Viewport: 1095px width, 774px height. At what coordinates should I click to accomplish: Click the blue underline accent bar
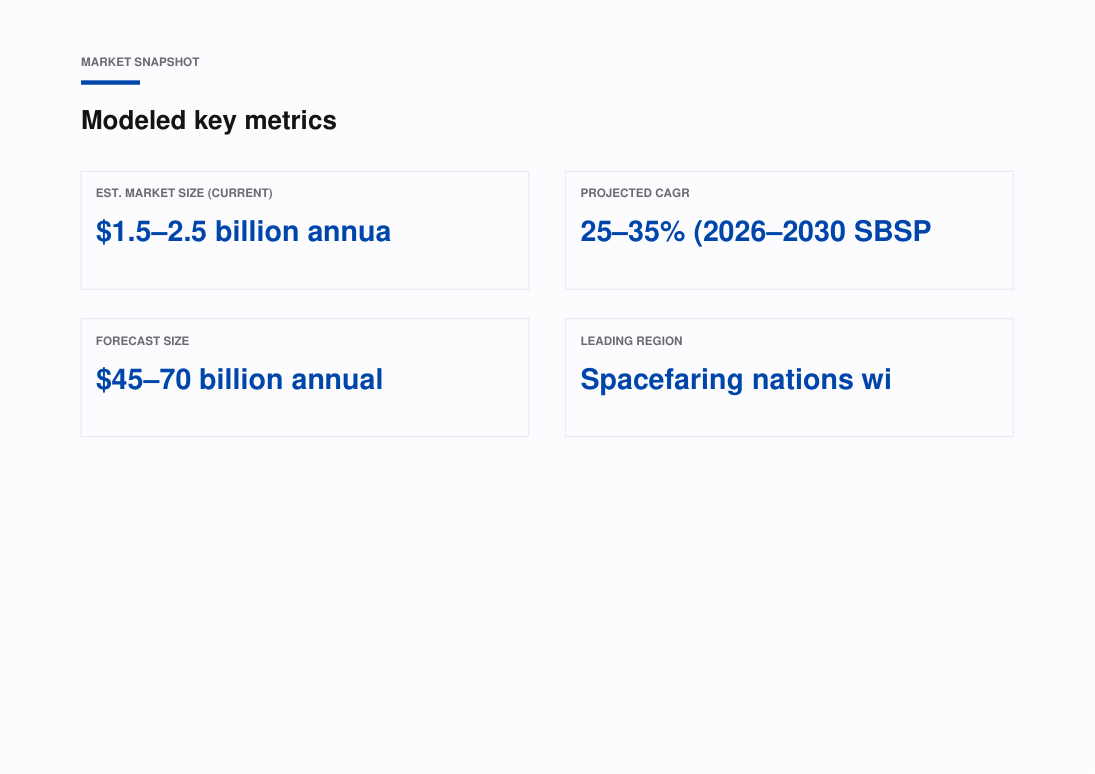click(x=110, y=82)
